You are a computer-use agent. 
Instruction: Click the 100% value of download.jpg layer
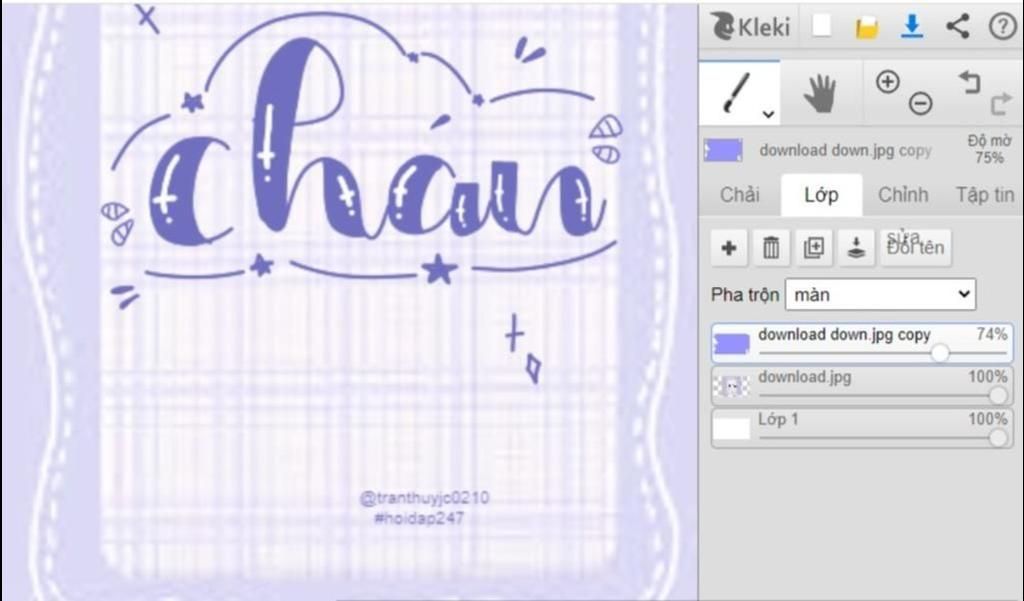tap(987, 377)
